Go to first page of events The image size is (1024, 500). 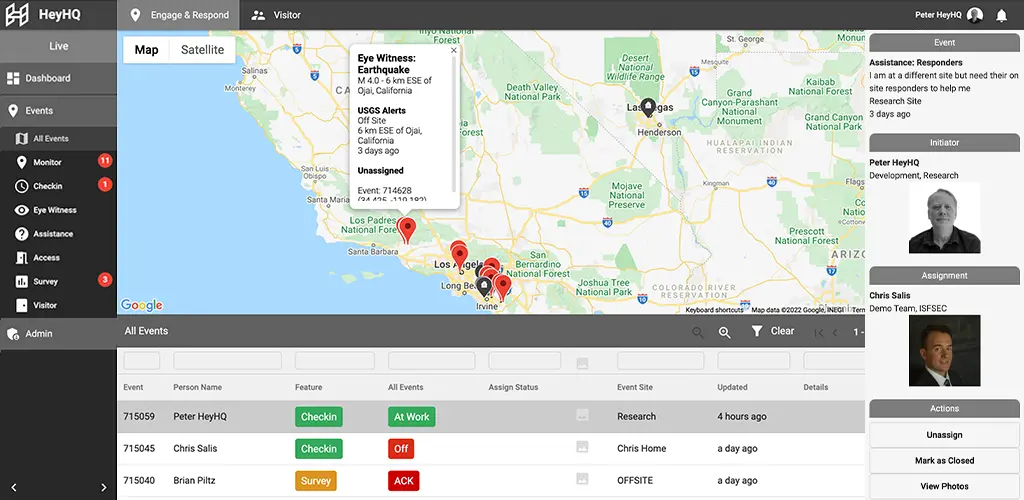(818, 333)
